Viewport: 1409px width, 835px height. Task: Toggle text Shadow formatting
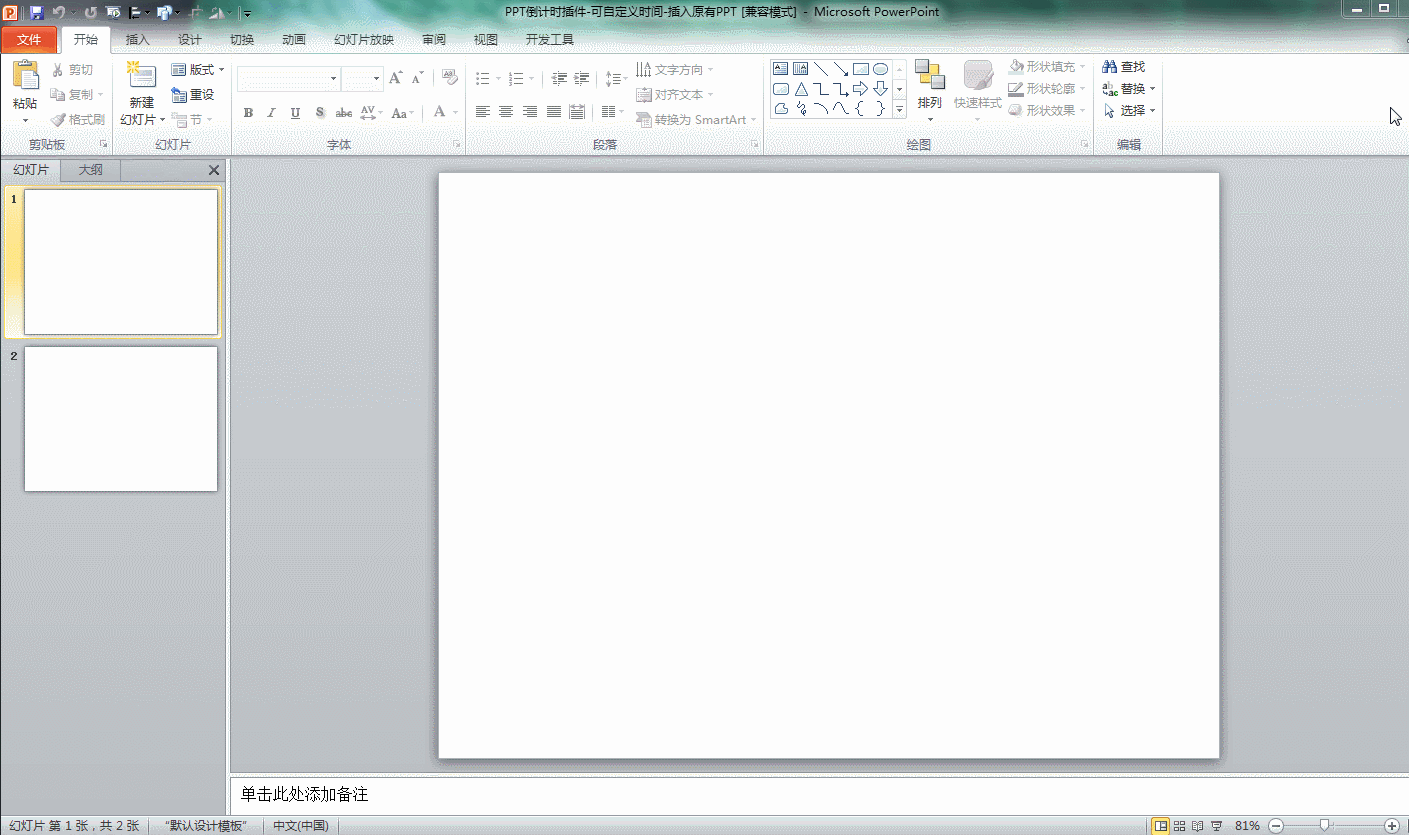tap(320, 113)
